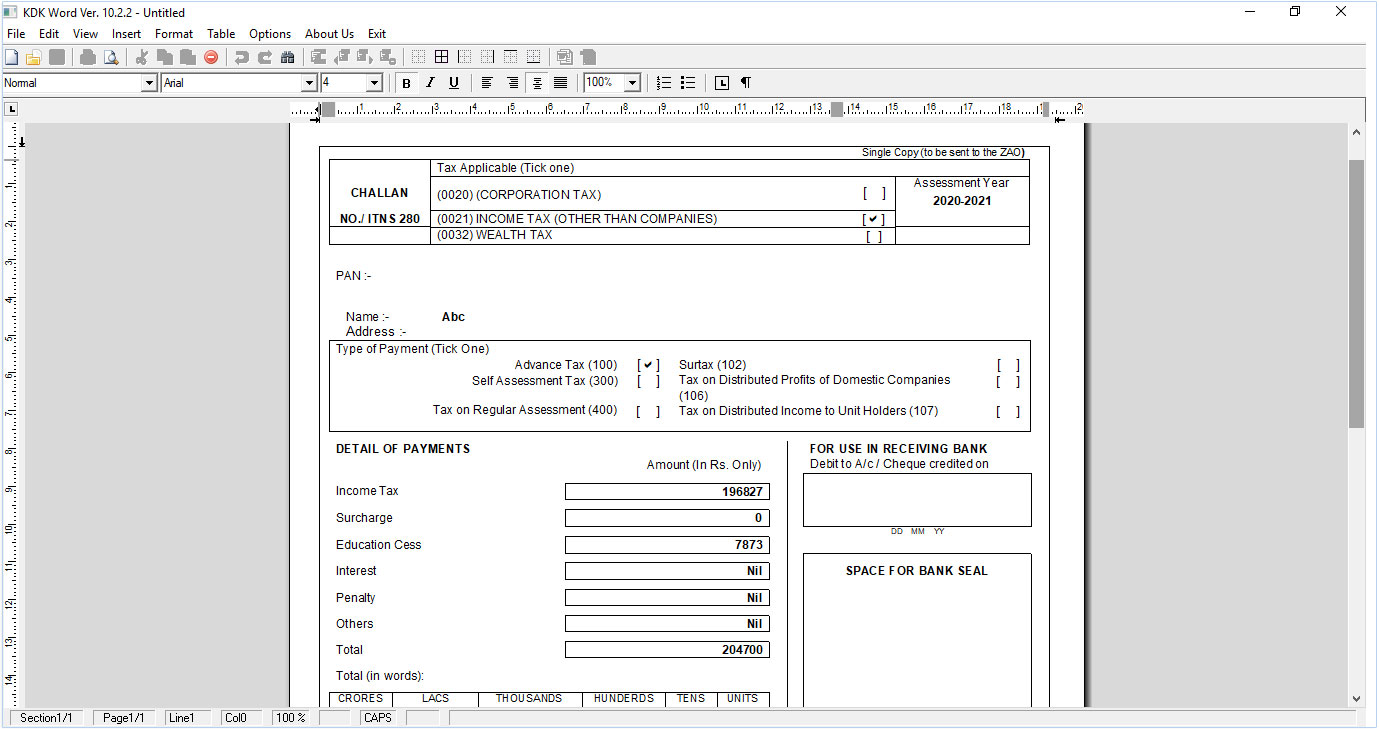The image size is (1379, 729).
Task: Click the "SPACE FOR BANK SEAL" heading
Action: [x=917, y=571]
